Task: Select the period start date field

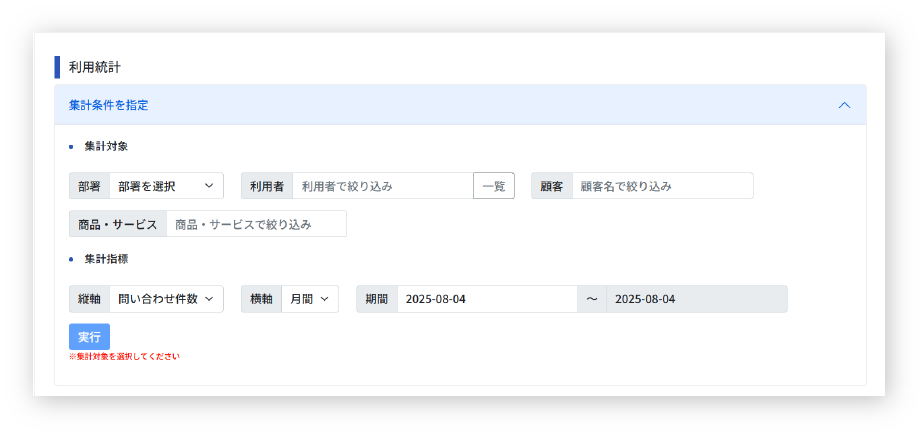Action: click(x=487, y=299)
